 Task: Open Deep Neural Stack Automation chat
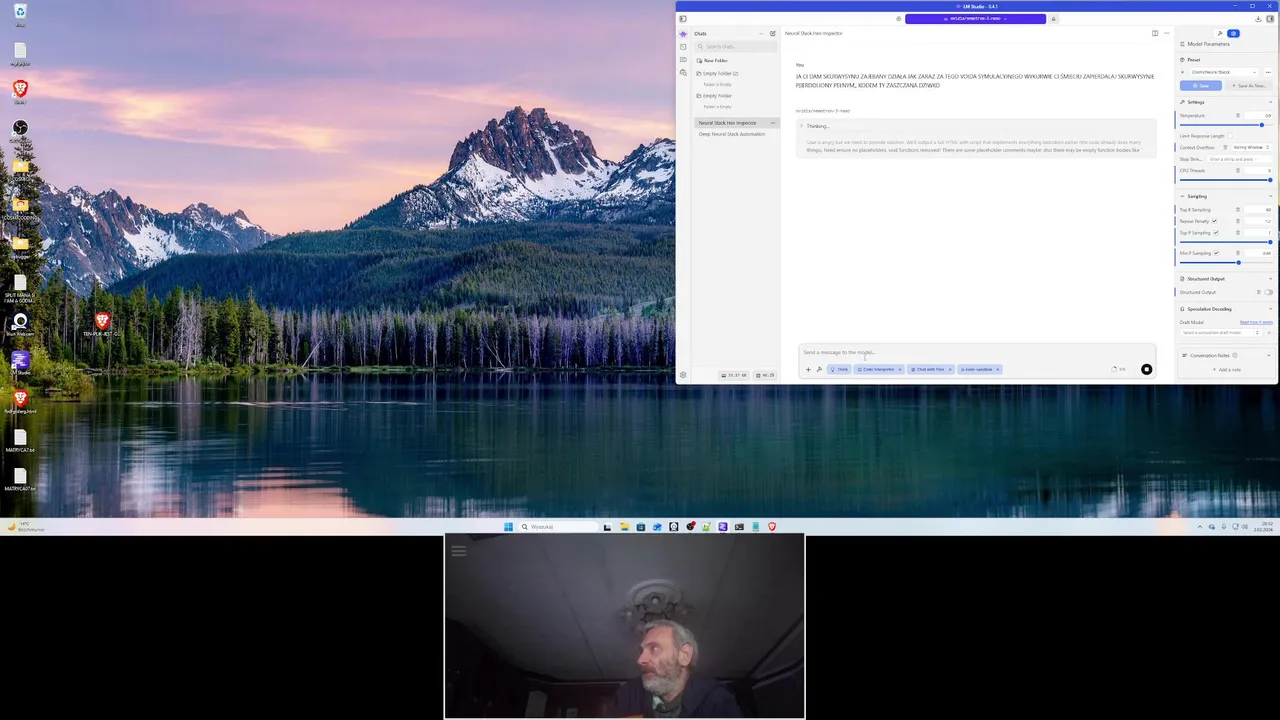(731, 134)
